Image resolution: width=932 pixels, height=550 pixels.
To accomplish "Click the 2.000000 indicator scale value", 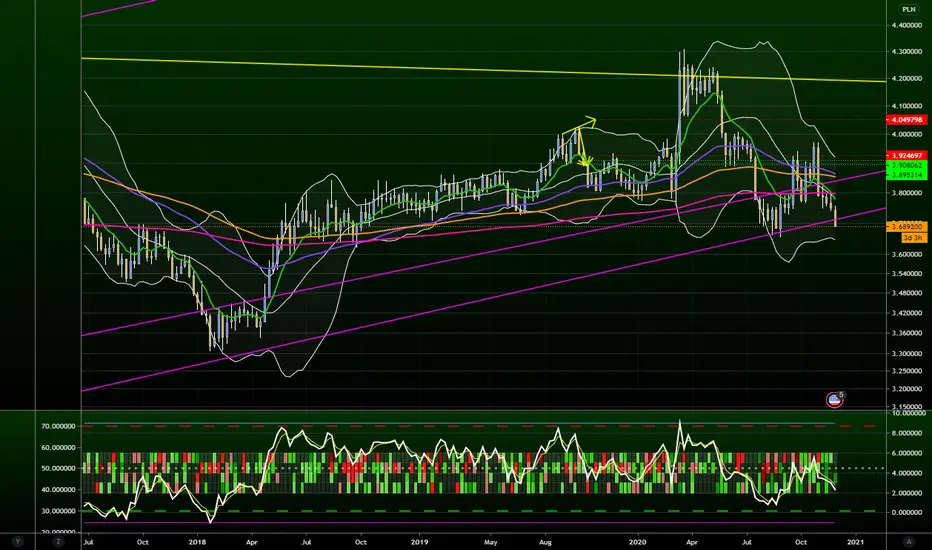I will point(906,494).
